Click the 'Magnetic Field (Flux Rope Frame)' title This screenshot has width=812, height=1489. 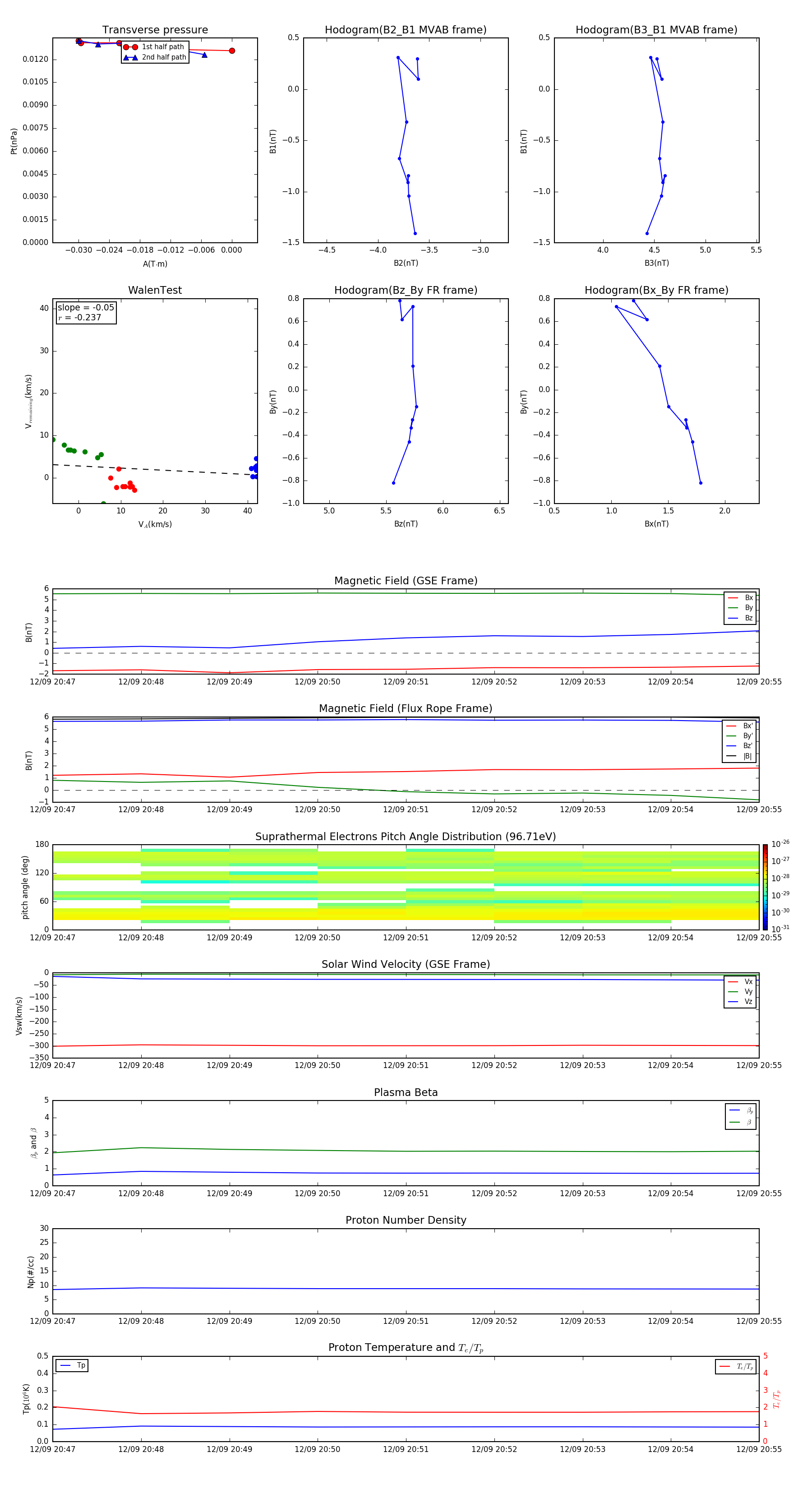(x=406, y=709)
